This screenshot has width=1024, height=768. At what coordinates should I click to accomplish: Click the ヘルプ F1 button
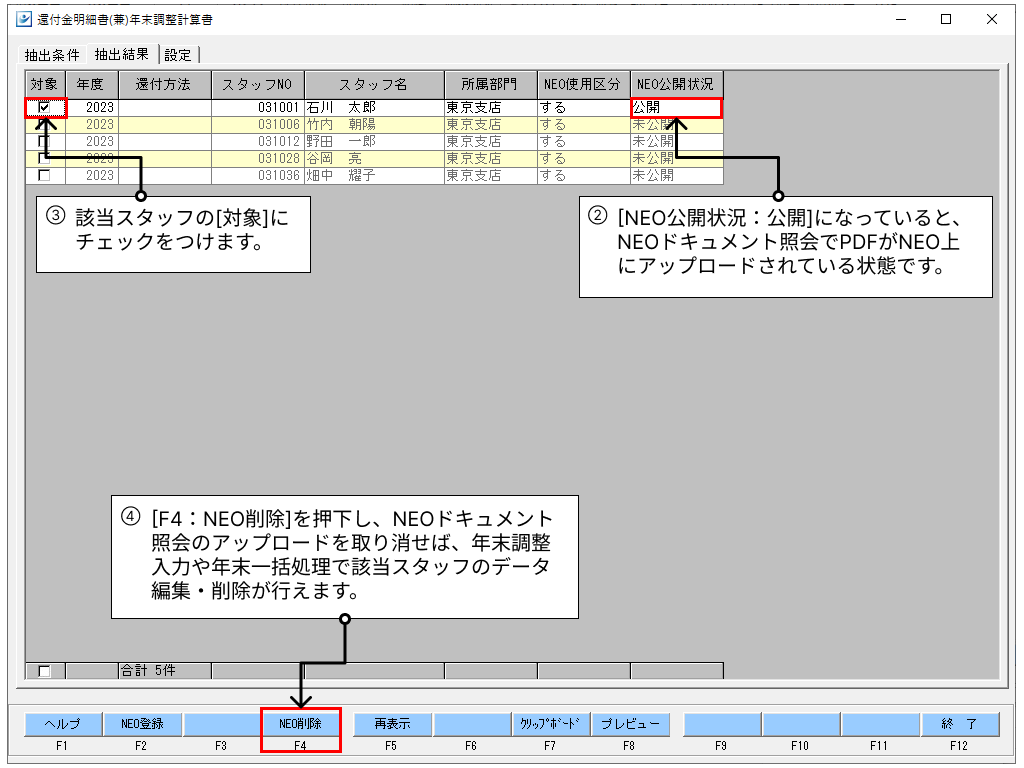point(63,724)
